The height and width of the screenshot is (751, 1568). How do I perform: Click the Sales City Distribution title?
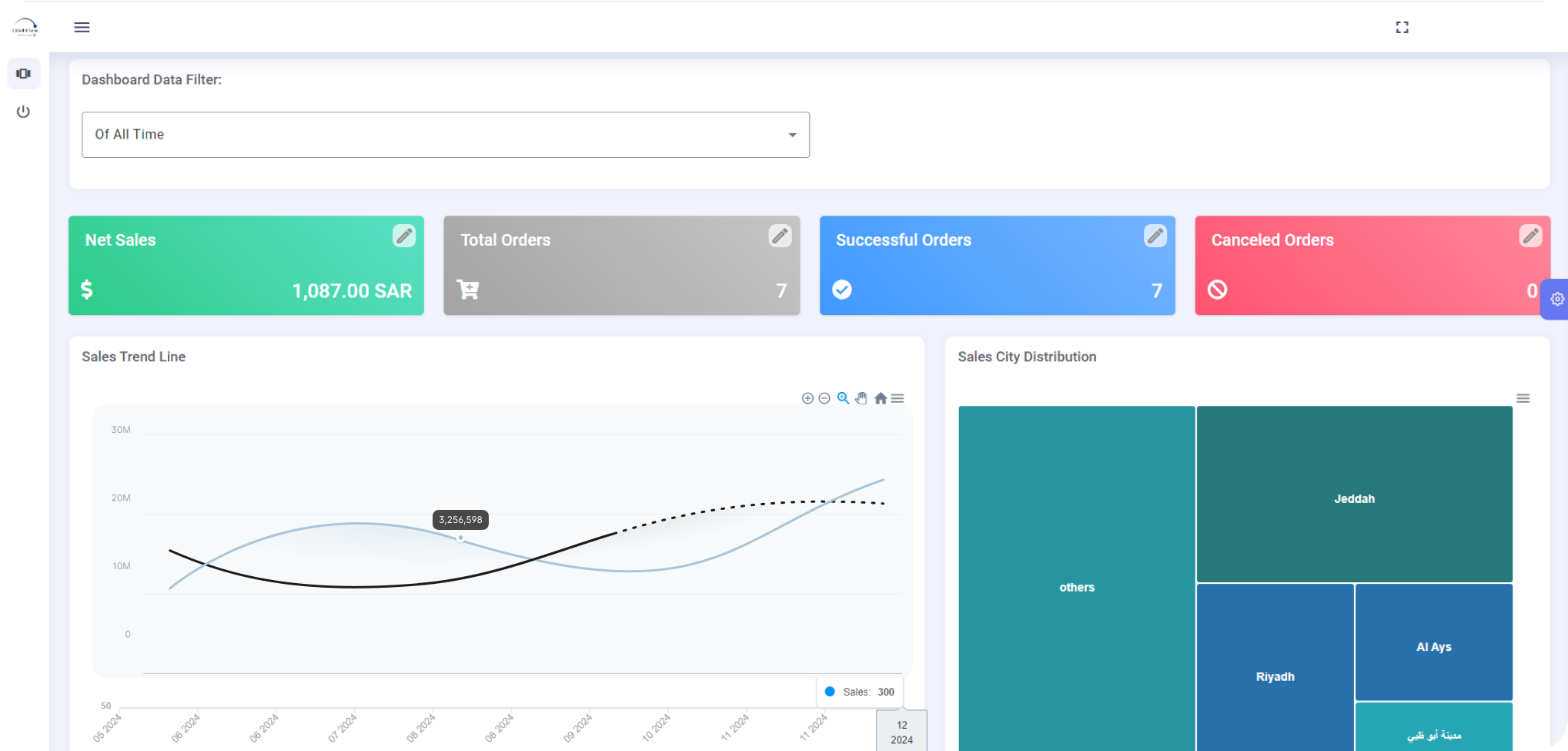(x=1027, y=357)
